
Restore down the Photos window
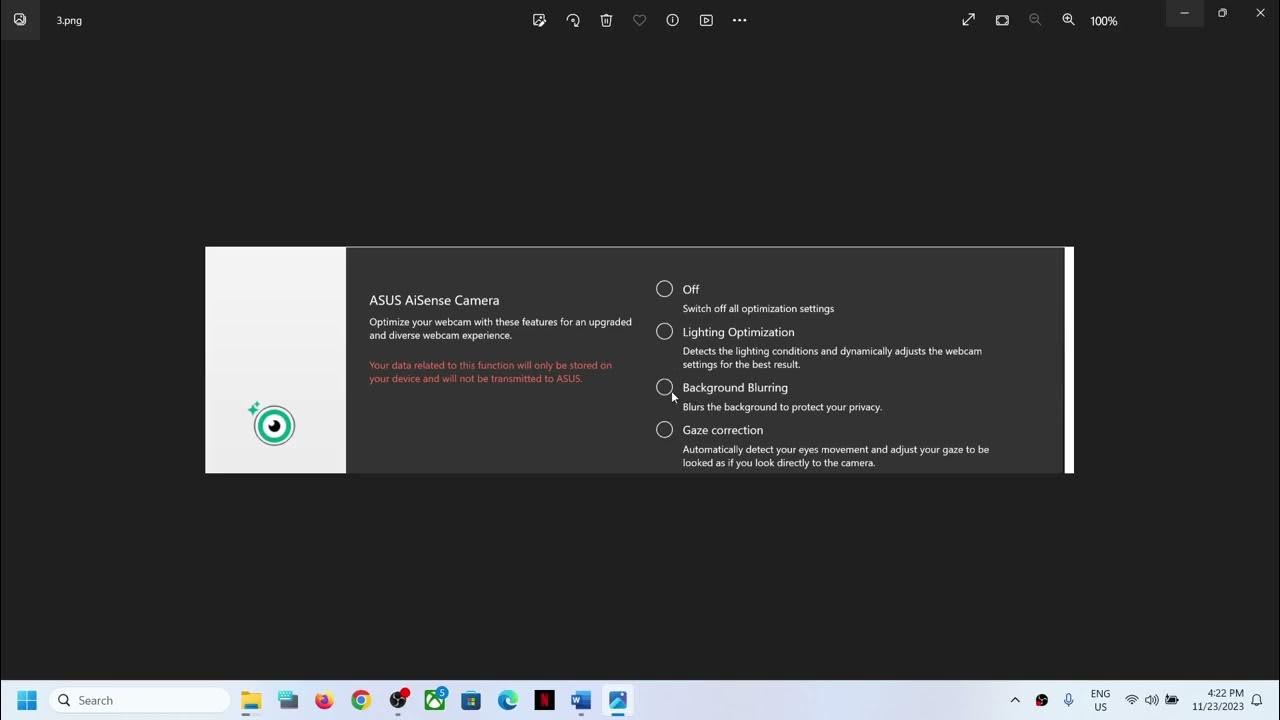coord(1222,13)
